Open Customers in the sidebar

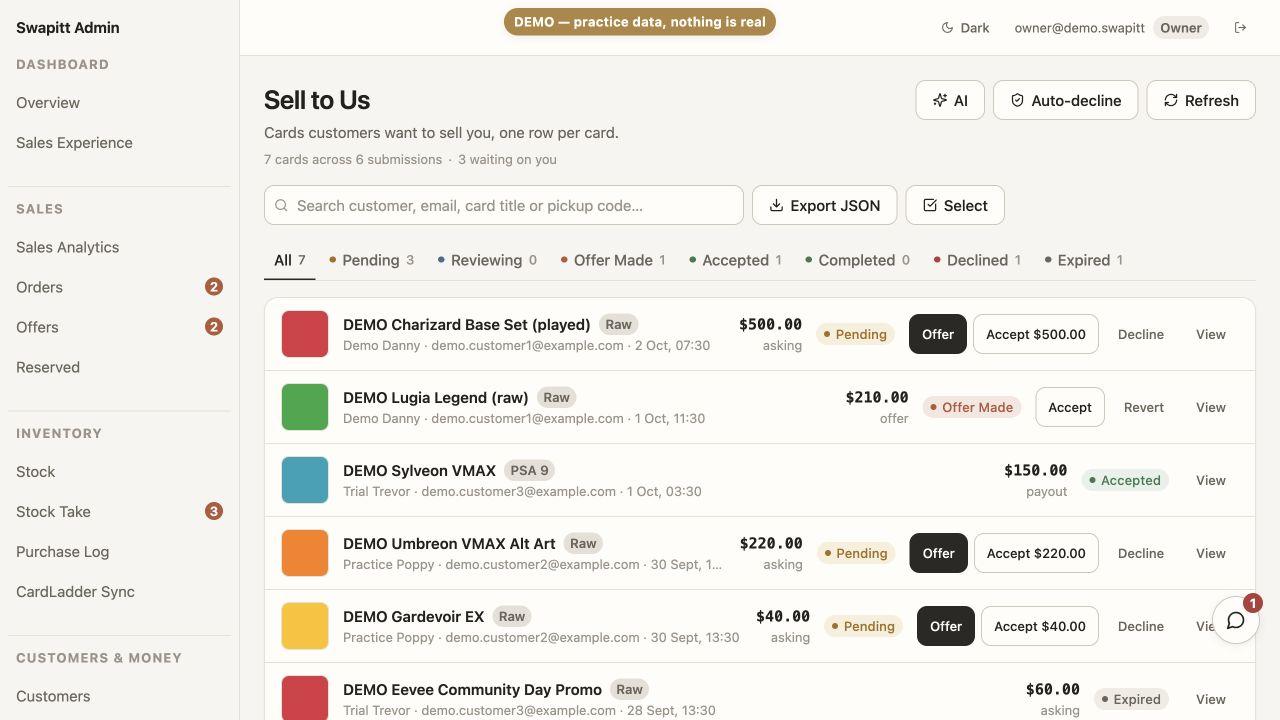(119, 696)
